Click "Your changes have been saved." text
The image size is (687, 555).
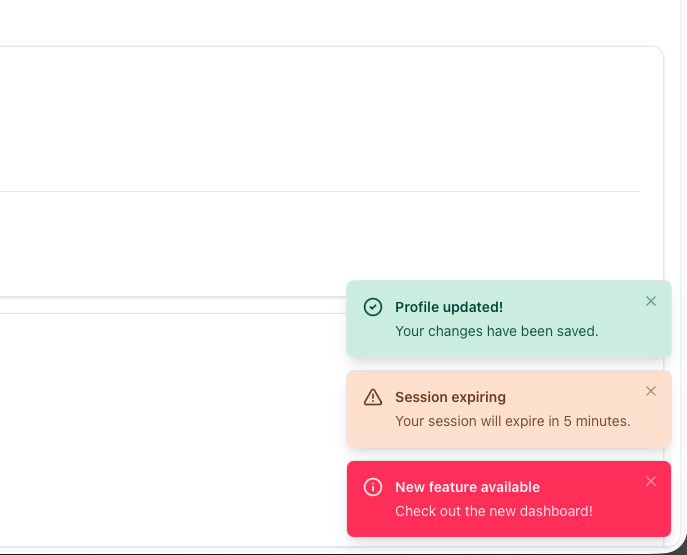coord(496,331)
